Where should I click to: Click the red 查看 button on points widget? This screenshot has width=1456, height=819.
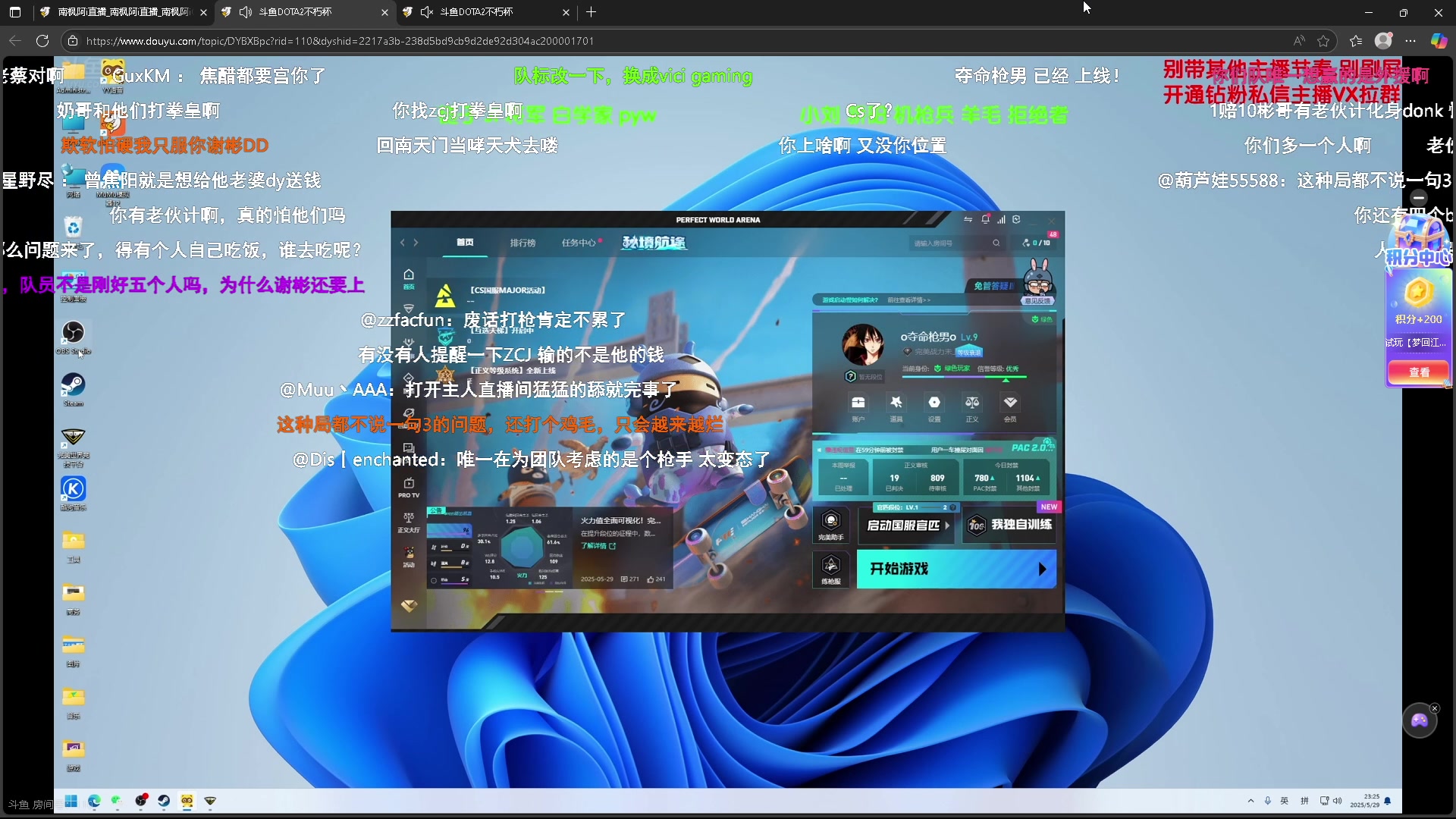(x=1418, y=372)
